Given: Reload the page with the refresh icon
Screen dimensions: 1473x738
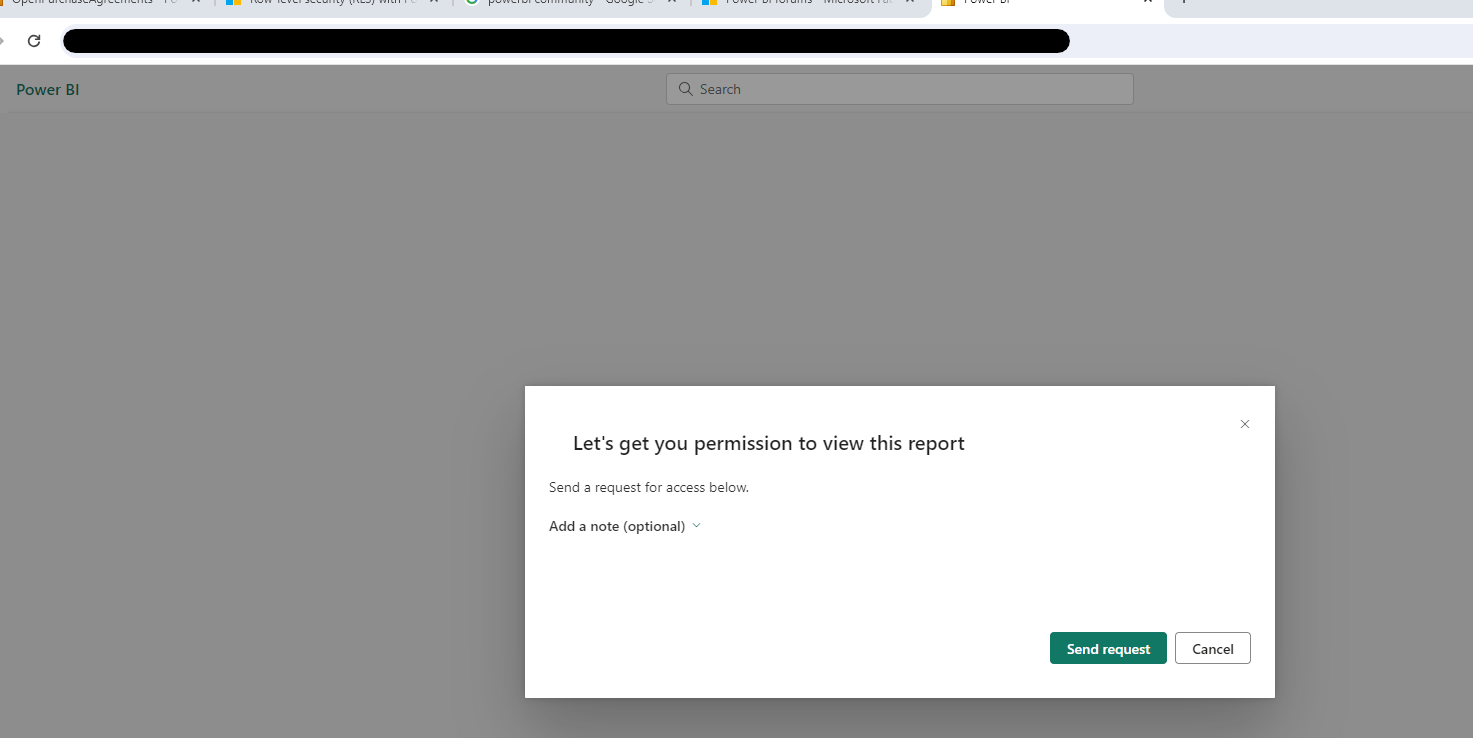Looking at the screenshot, I should click(34, 41).
